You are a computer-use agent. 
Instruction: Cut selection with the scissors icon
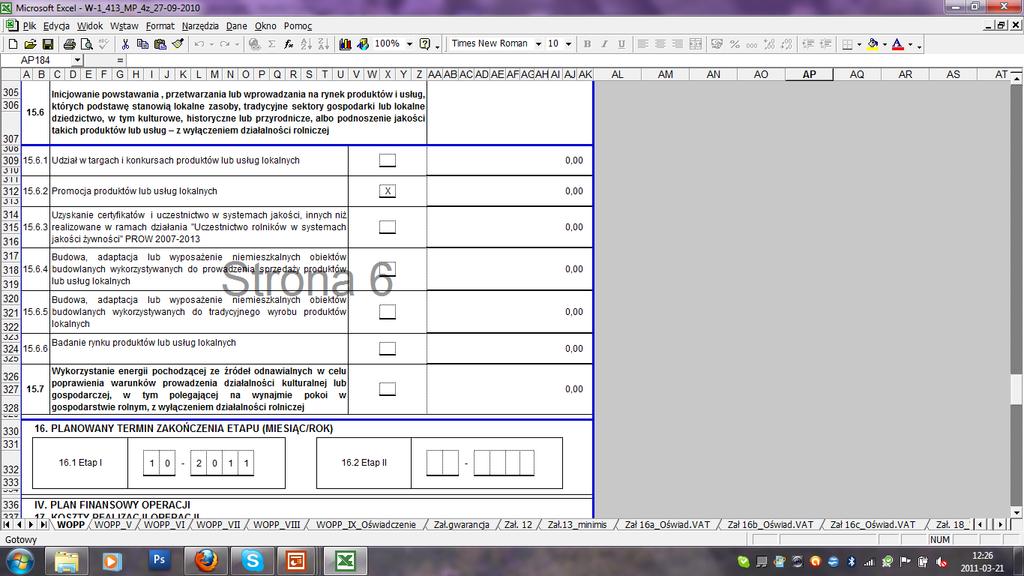point(125,44)
